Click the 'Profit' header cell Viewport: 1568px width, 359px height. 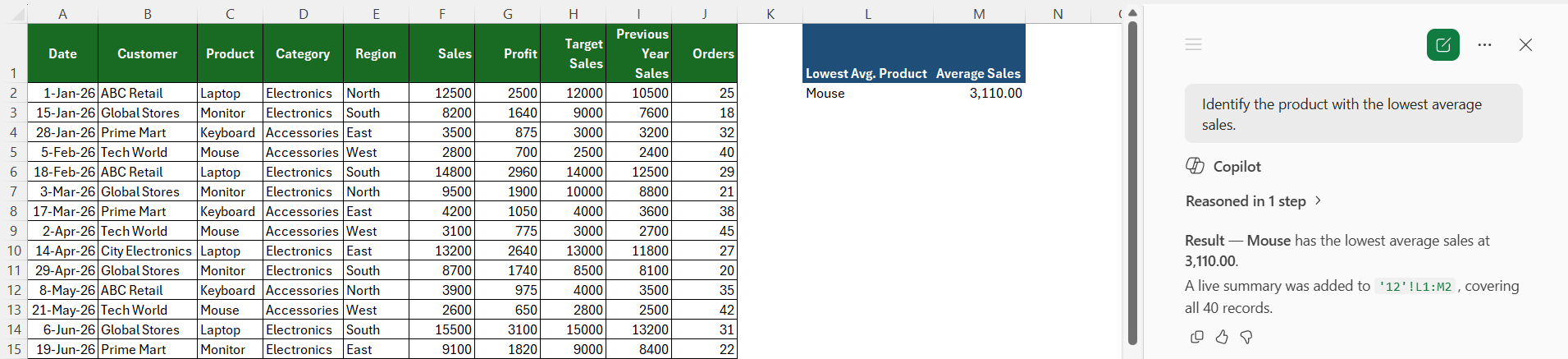pyautogui.click(x=507, y=53)
